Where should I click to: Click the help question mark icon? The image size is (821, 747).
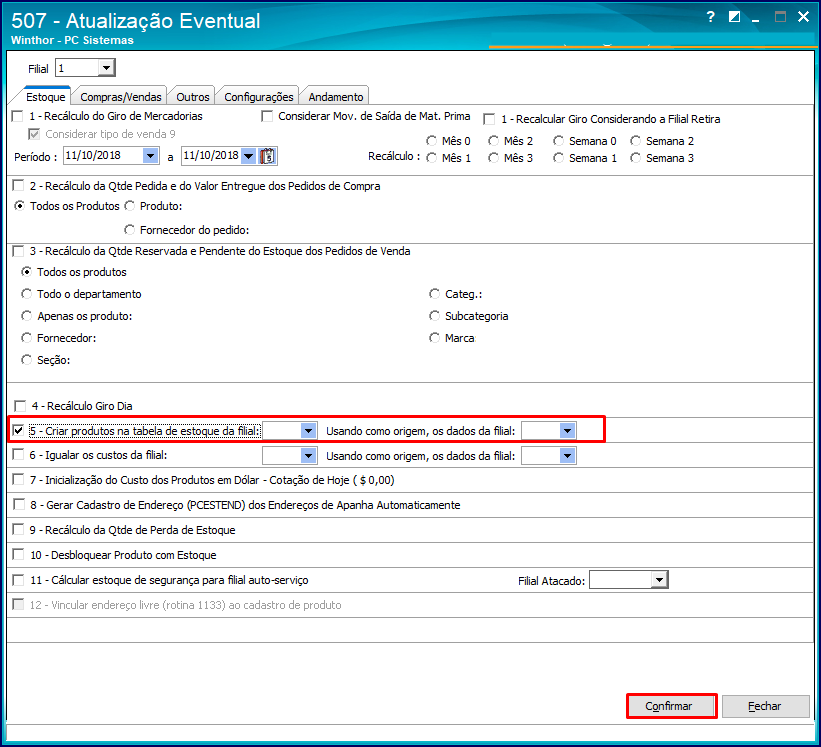710,17
